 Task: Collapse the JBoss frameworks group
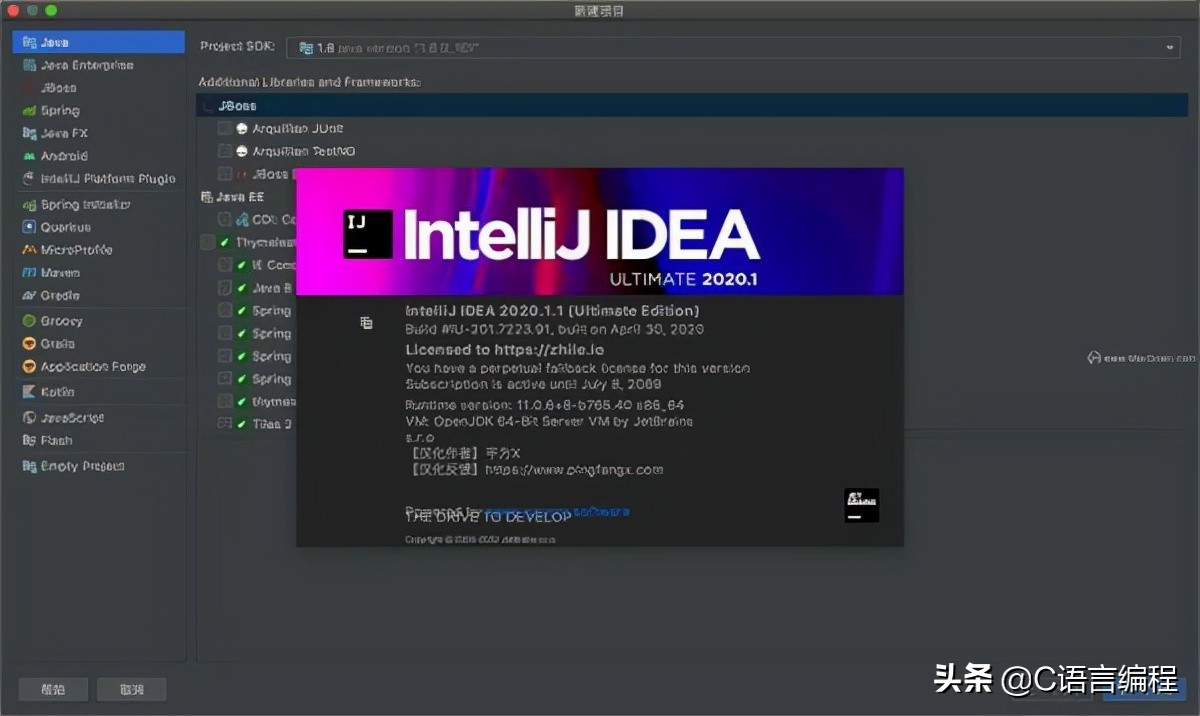207,106
